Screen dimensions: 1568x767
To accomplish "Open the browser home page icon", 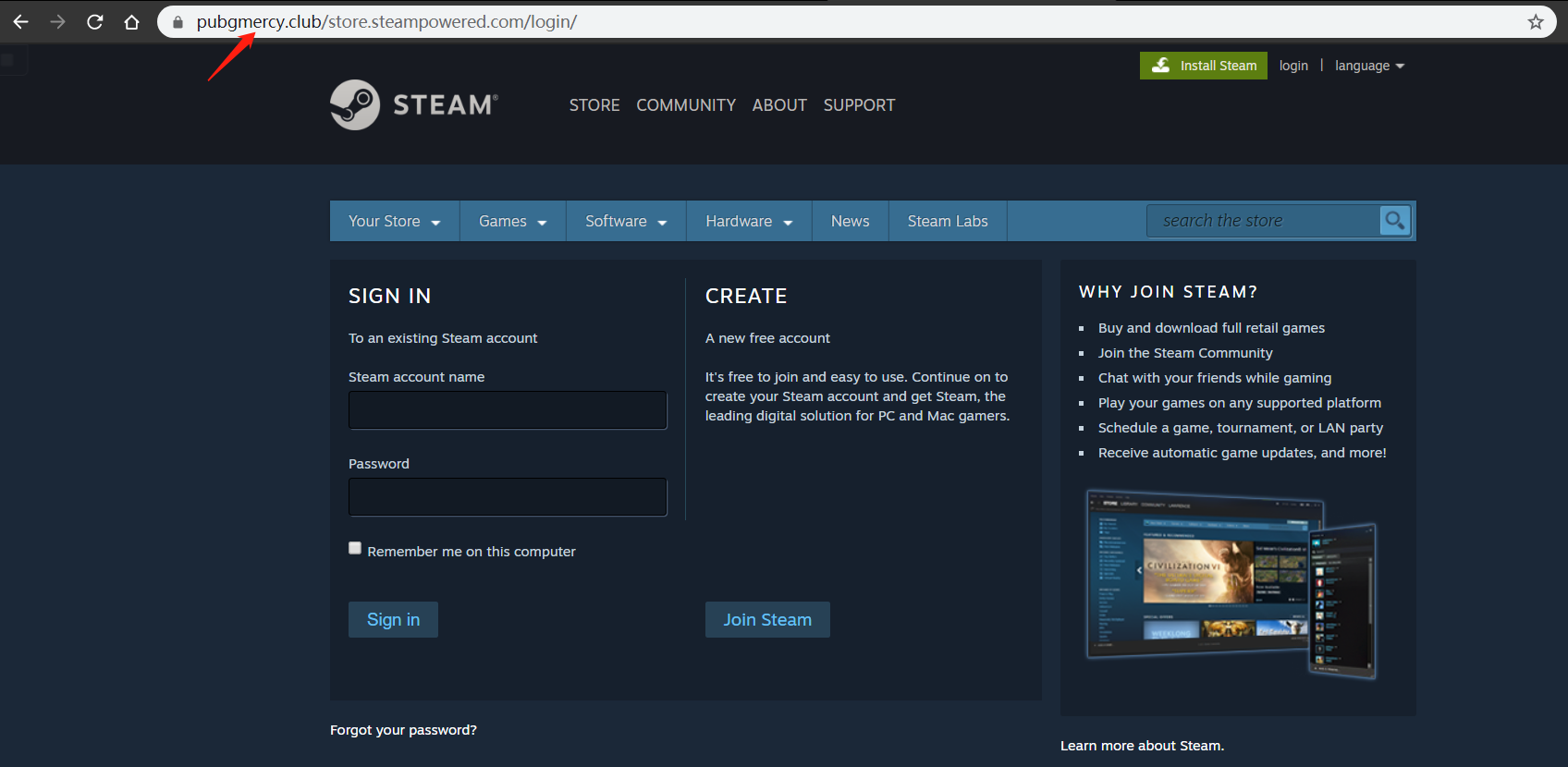I will (x=131, y=21).
